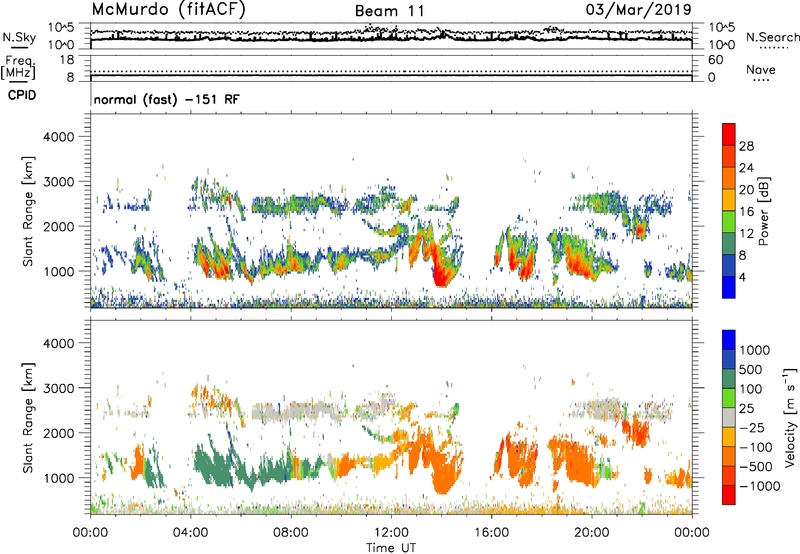Click the 1000 tick on velocity panel slant-range axis
The height and width of the screenshot is (554, 800).
pos(58,478)
